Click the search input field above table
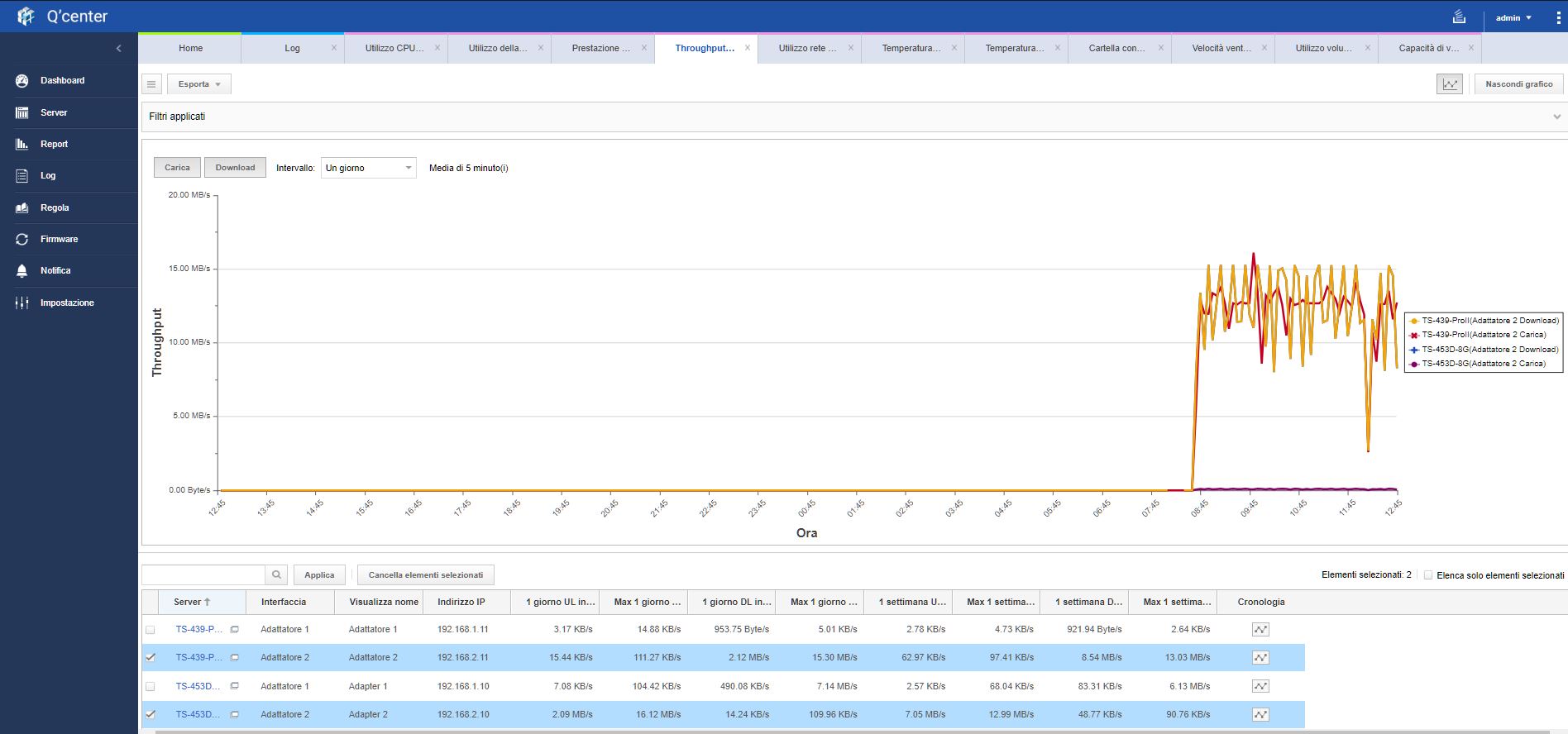Viewport: 1568px width, 734px height. coord(203,575)
